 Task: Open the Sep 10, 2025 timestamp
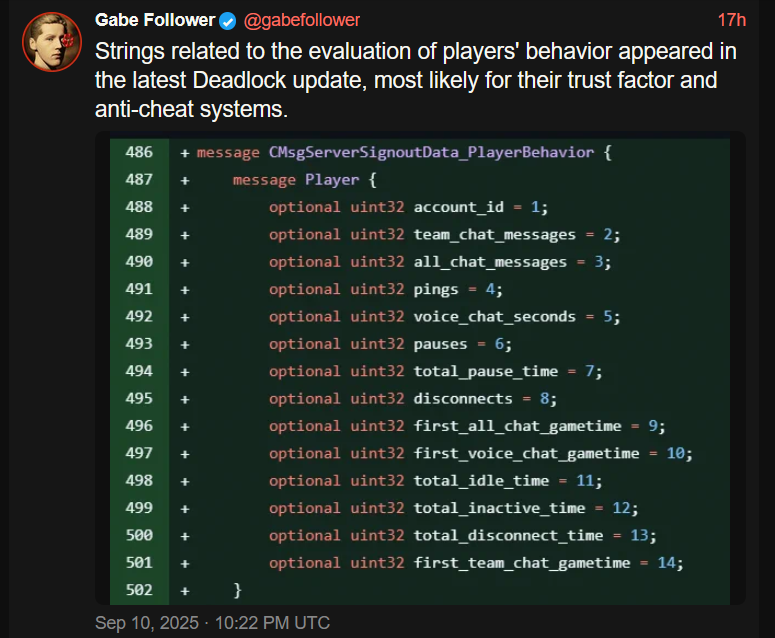tap(212, 623)
